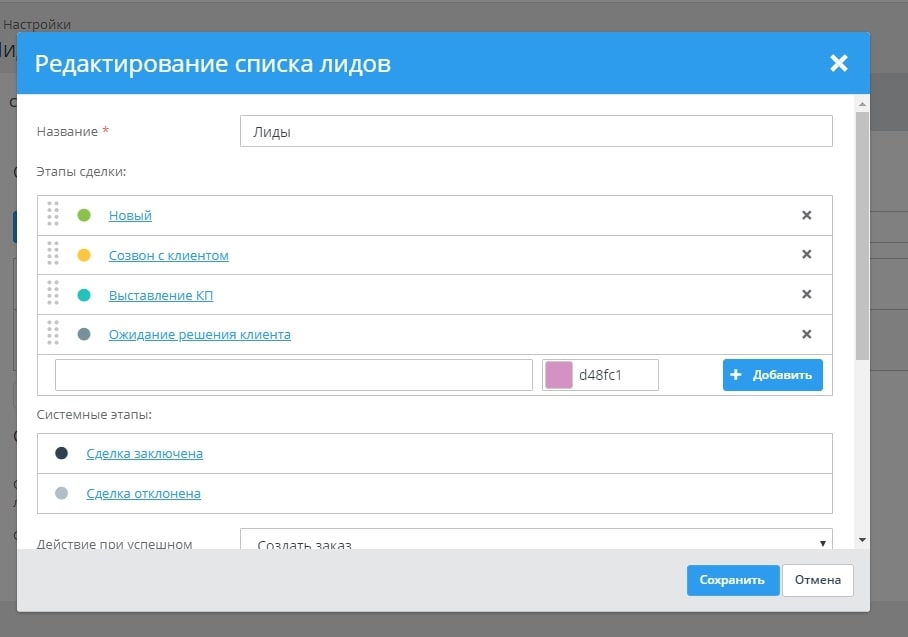Click the green color dot of Новый
This screenshot has height=637, width=908.
pyautogui.click(x=84, y=215)
